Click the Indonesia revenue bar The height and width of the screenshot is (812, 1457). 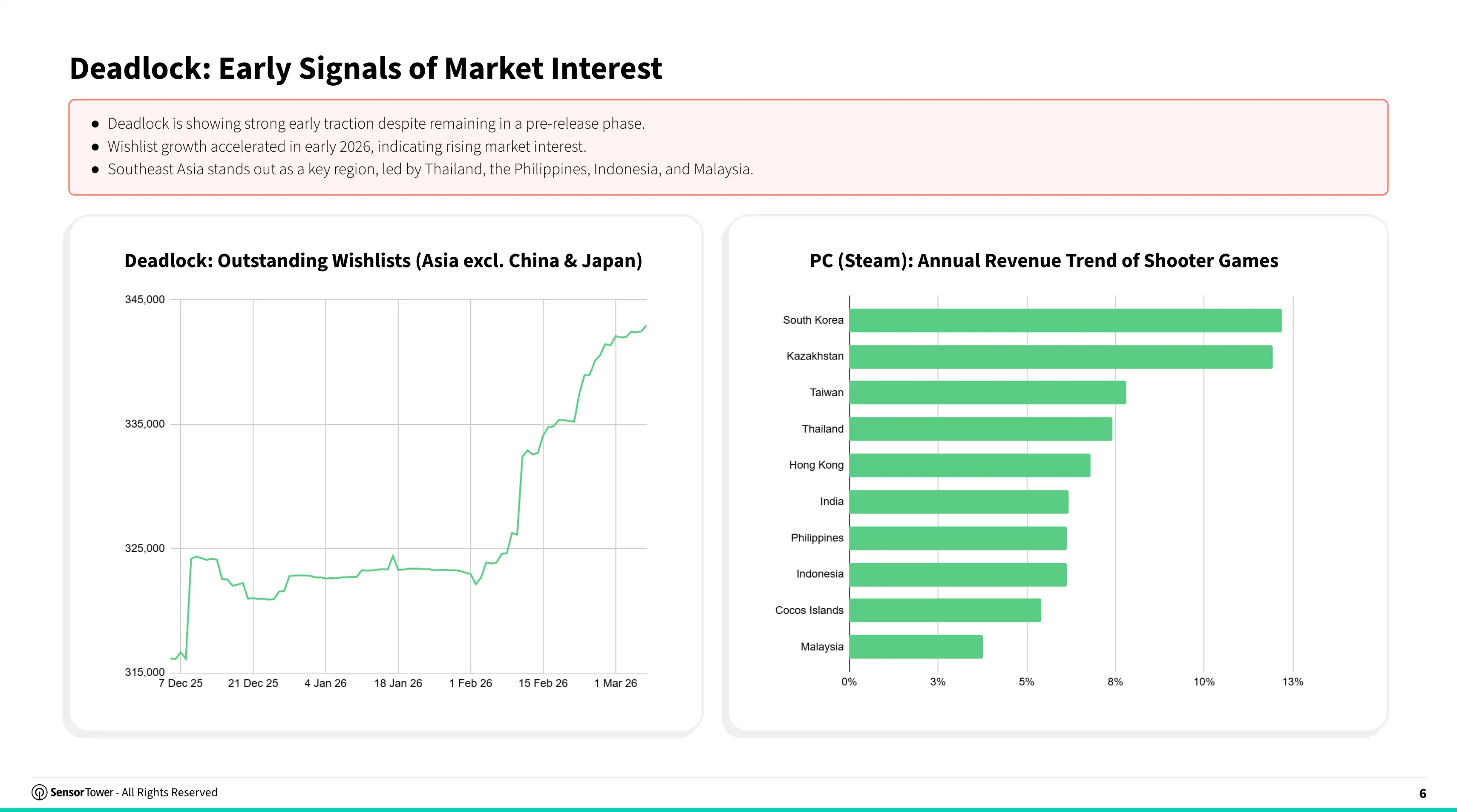click(x=958, y=575)
